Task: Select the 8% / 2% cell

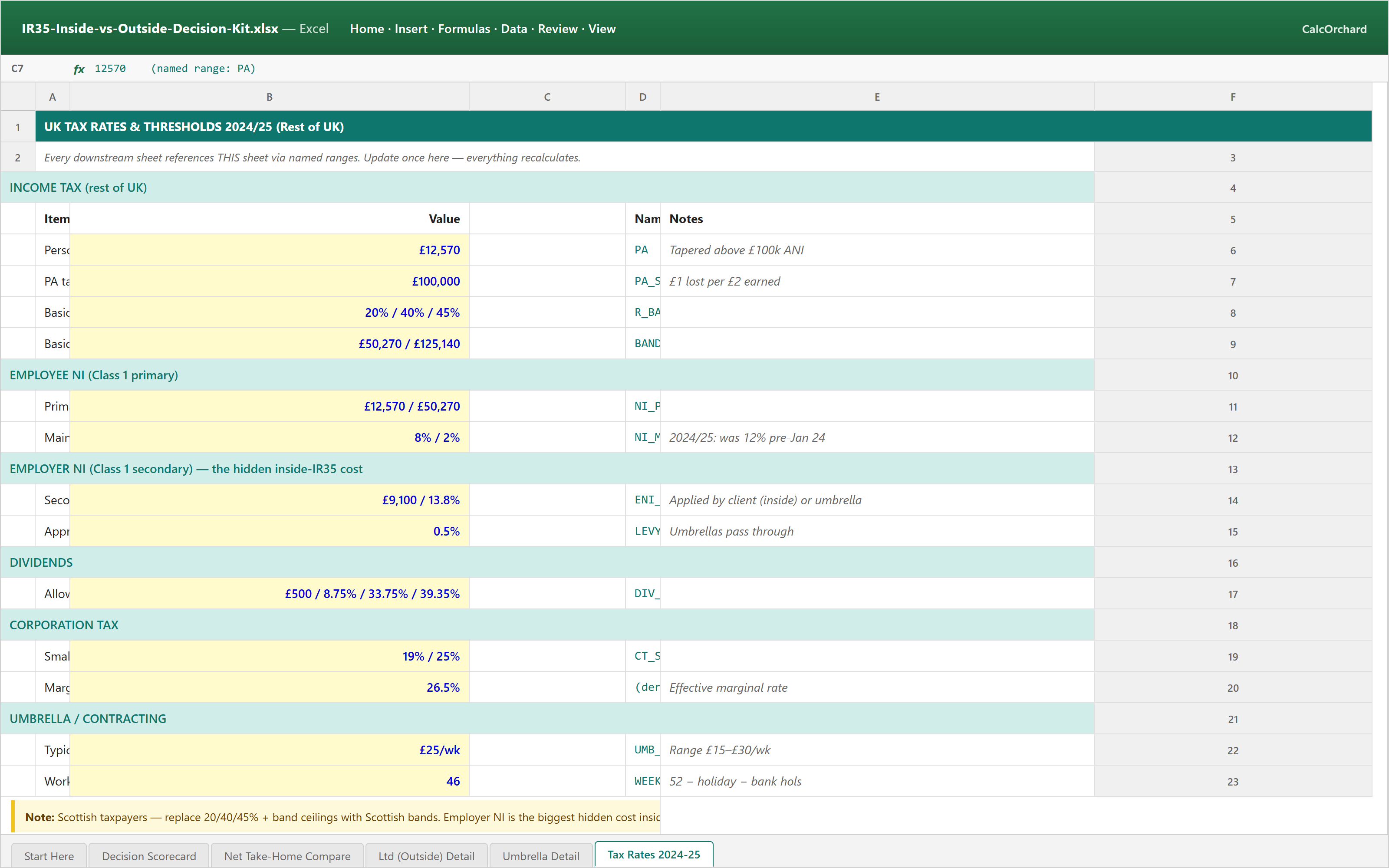Action: [269, 437]
